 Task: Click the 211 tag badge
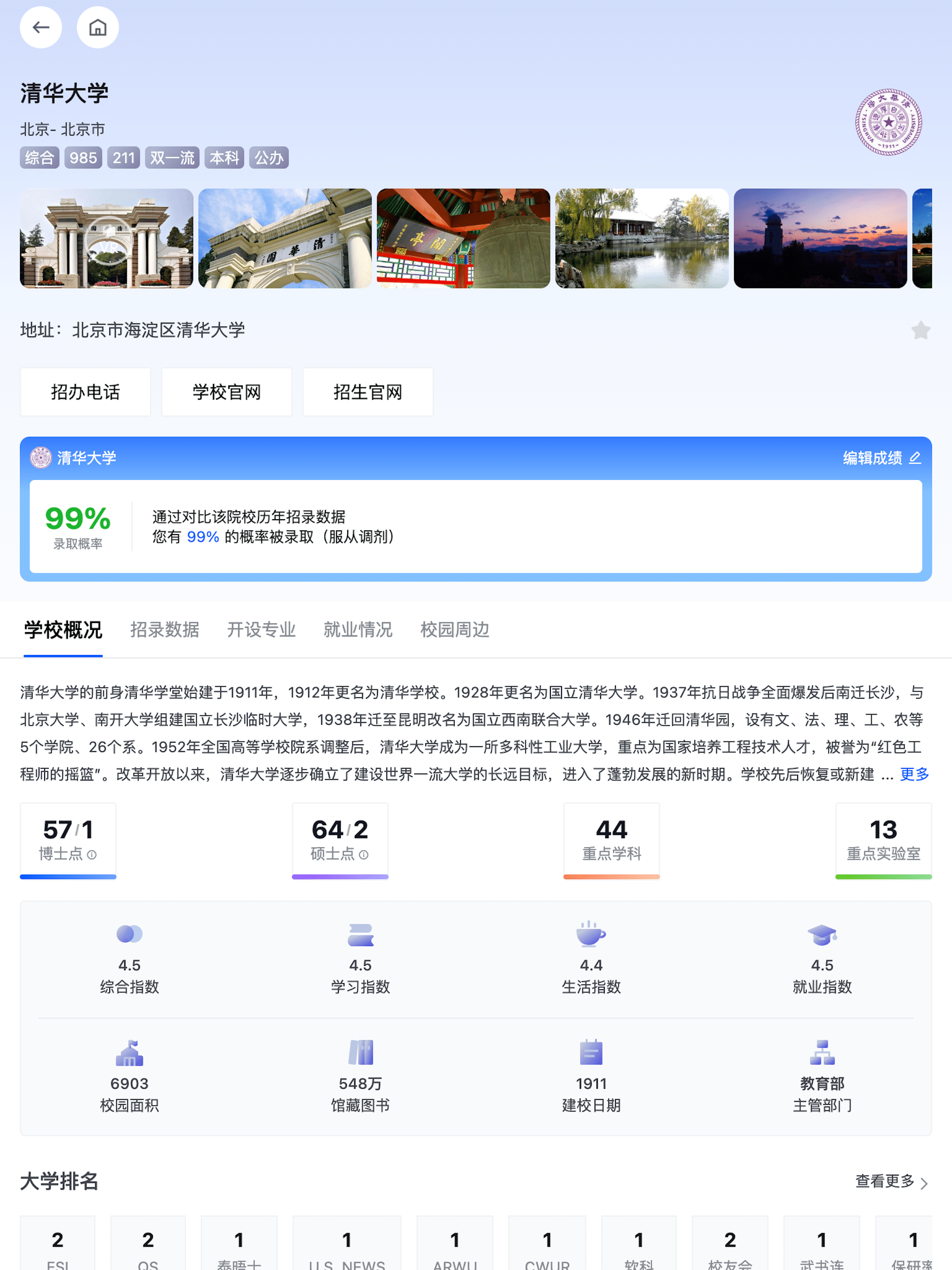pyautogui.click(x=124, y=158)
